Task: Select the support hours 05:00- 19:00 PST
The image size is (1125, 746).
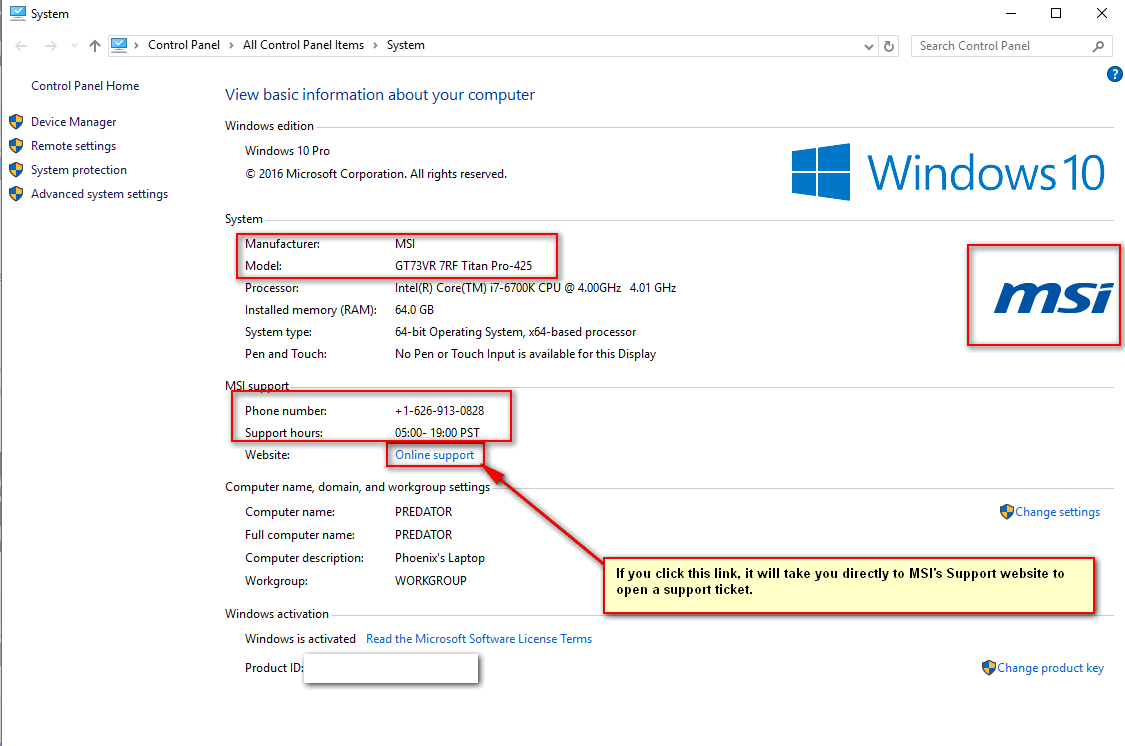Action: (x=437, y=433)
